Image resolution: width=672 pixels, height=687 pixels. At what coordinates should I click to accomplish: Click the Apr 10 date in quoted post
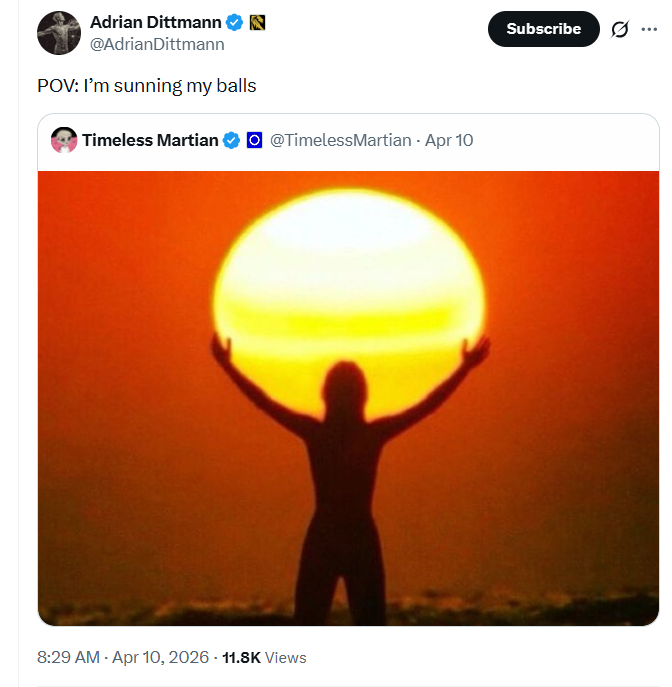[449, 140]
